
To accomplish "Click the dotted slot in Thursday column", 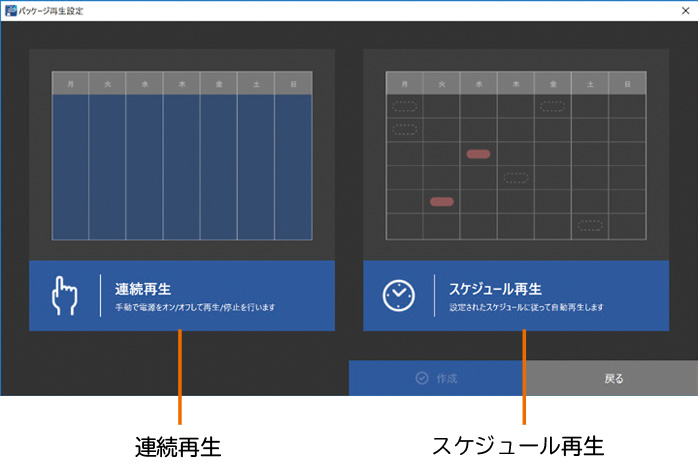I will [516, 178].
